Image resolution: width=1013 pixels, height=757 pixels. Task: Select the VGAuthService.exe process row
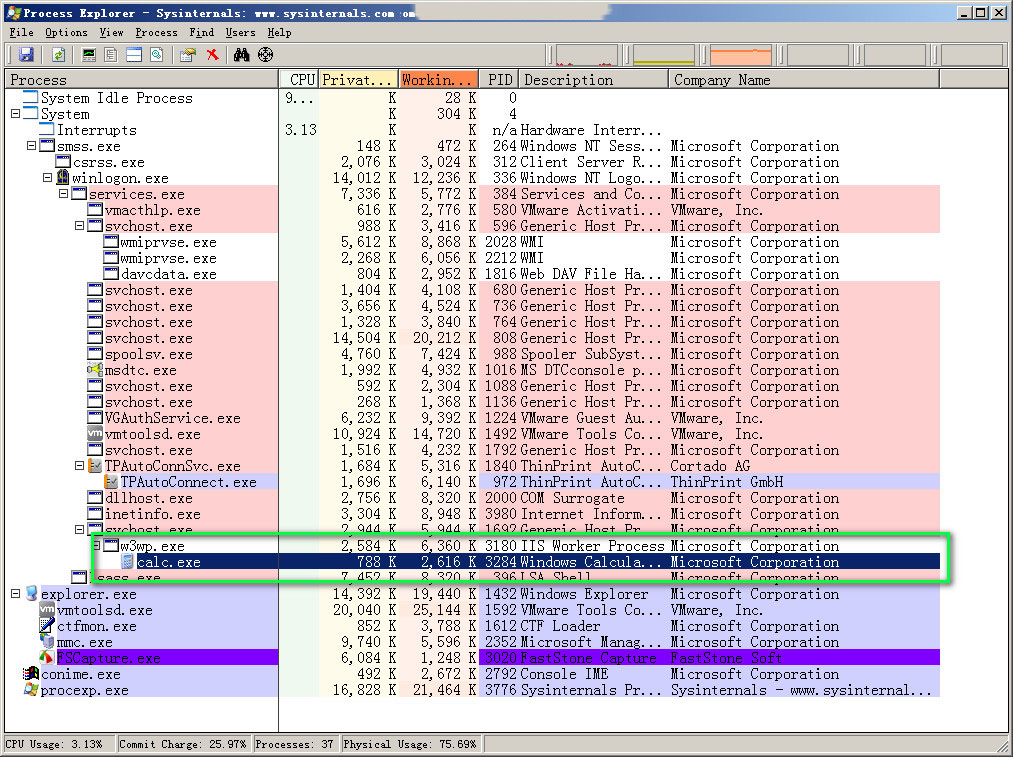[473, 418]
